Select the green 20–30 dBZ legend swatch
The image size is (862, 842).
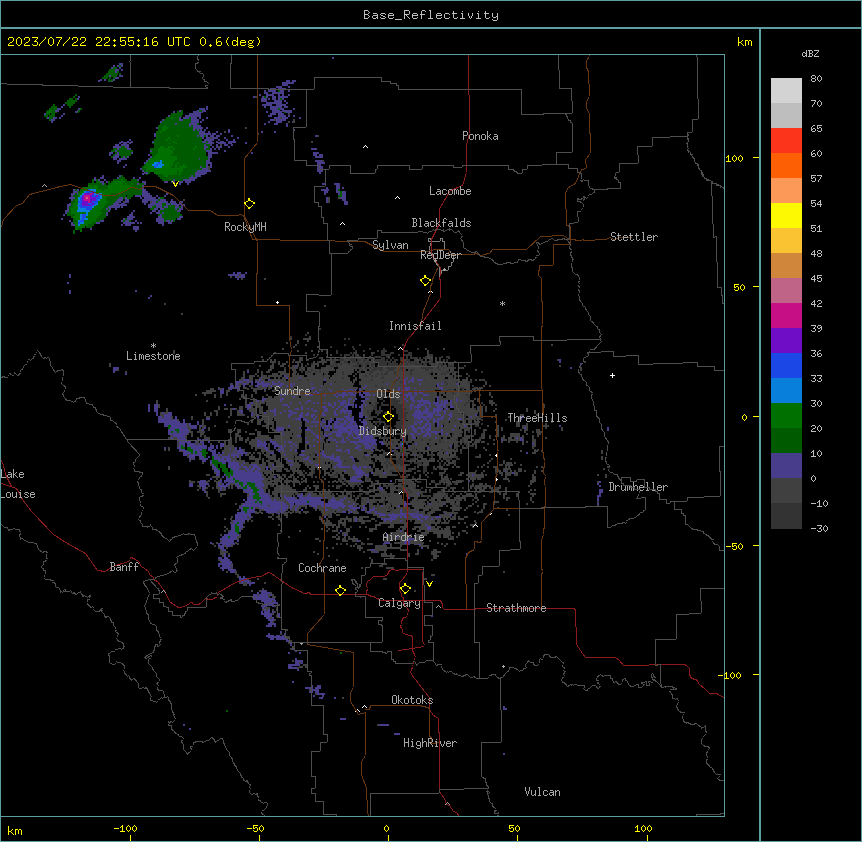click(786, 416)
